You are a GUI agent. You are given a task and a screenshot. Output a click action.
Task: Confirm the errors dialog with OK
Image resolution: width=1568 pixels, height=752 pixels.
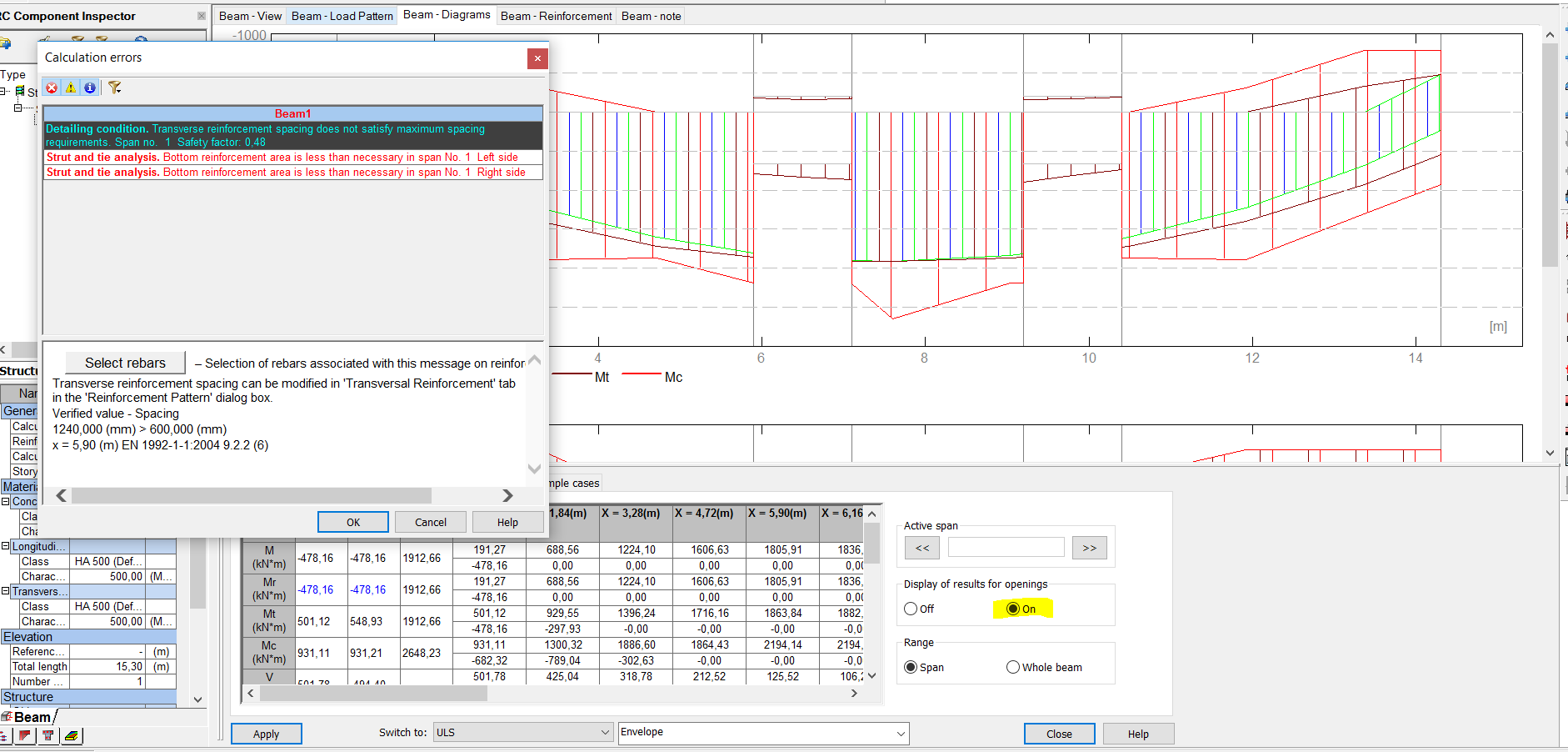(353, 522)
